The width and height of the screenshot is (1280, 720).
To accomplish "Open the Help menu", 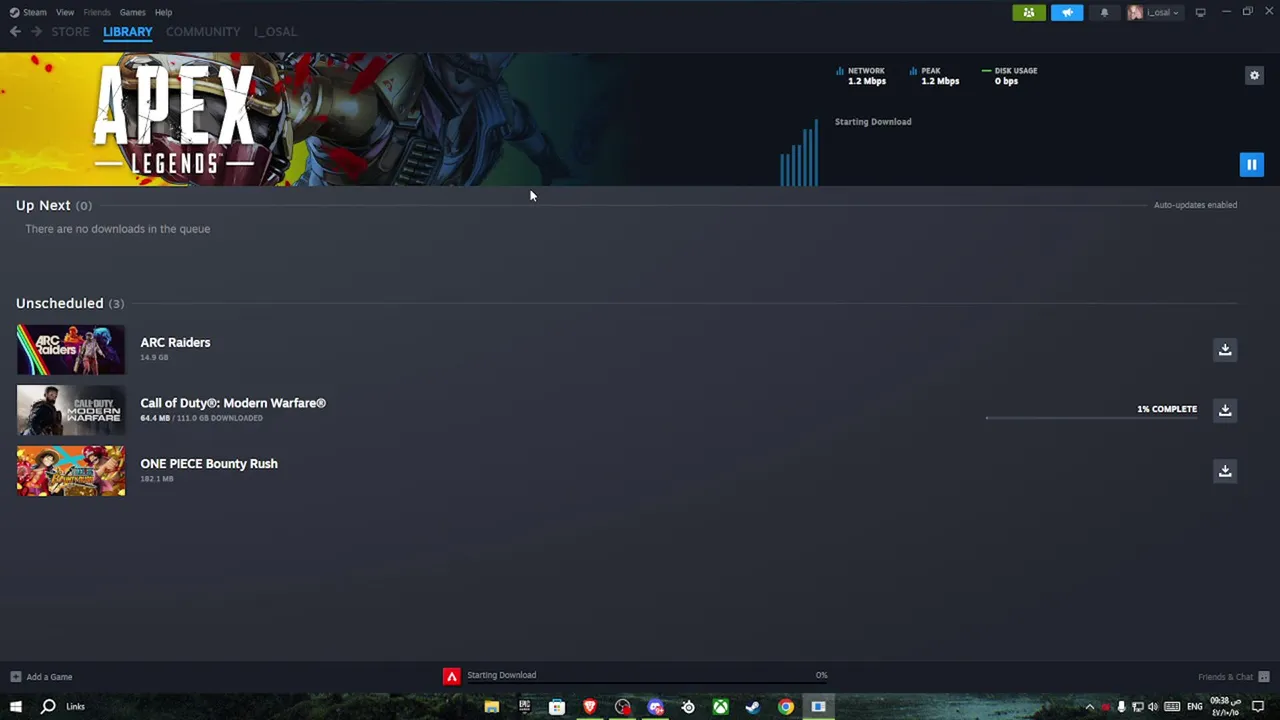I will (x=164, y=12).
